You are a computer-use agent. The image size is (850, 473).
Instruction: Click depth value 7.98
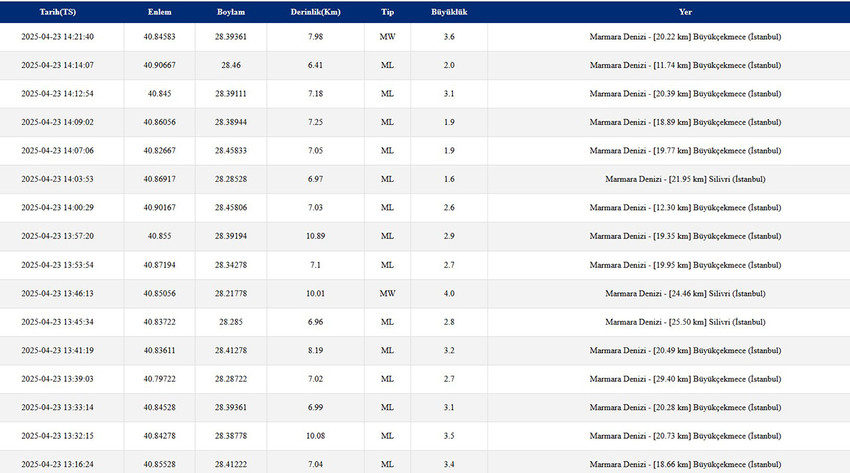(x=315, y=37)
